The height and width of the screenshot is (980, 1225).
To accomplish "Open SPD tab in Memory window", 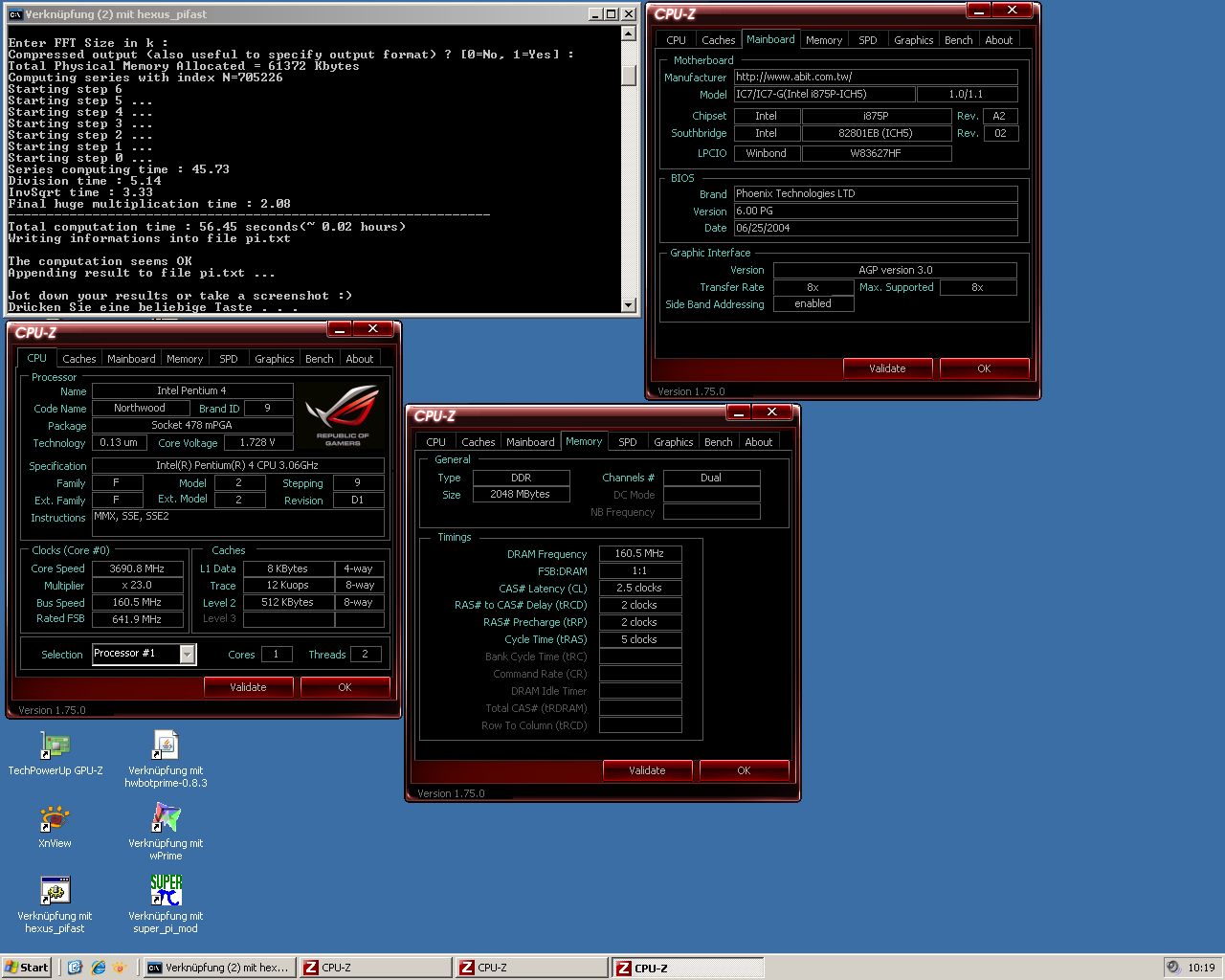I will pos(628,442).
